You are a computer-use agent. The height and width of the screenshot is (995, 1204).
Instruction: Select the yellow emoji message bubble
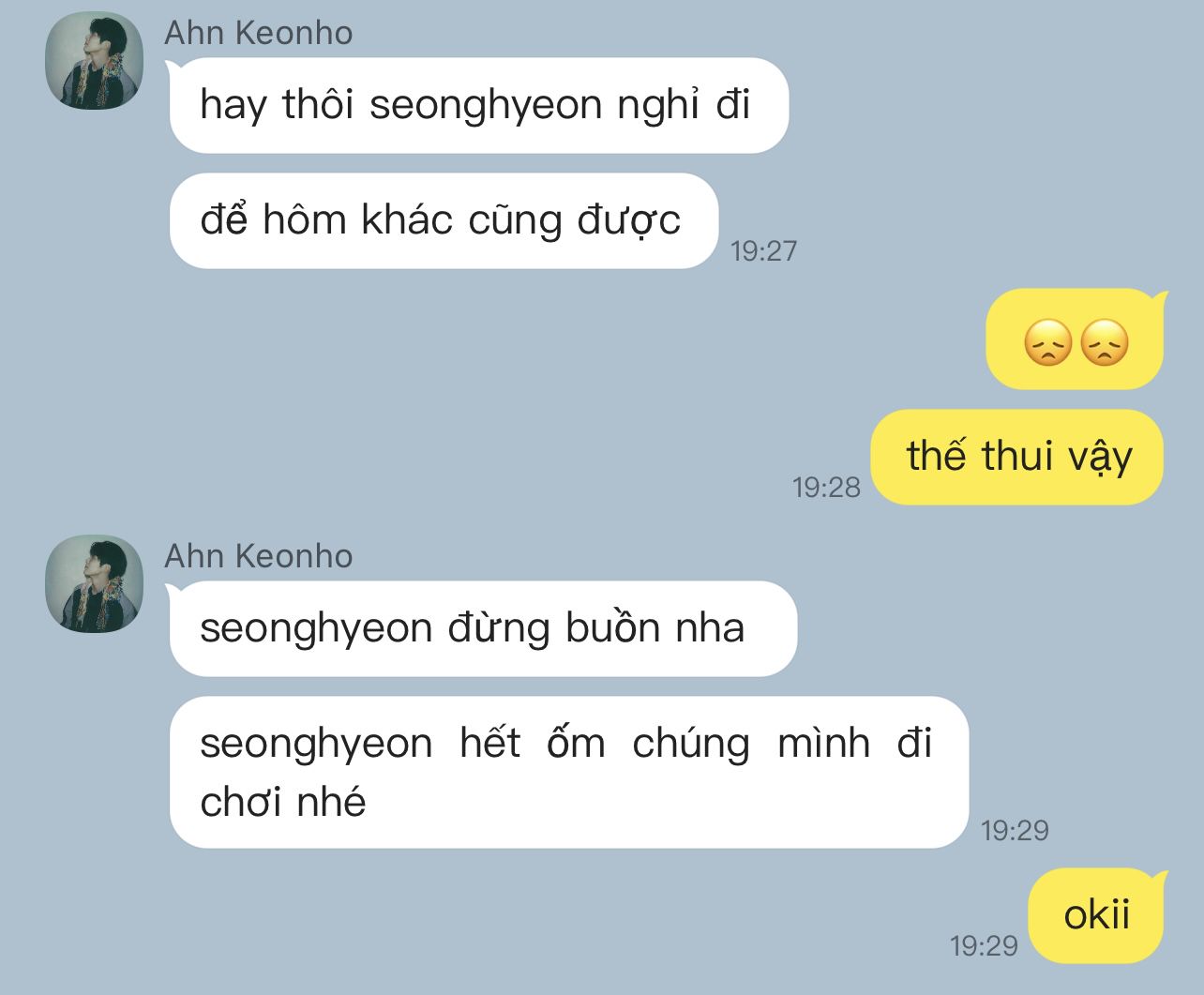pos(1076,339)
